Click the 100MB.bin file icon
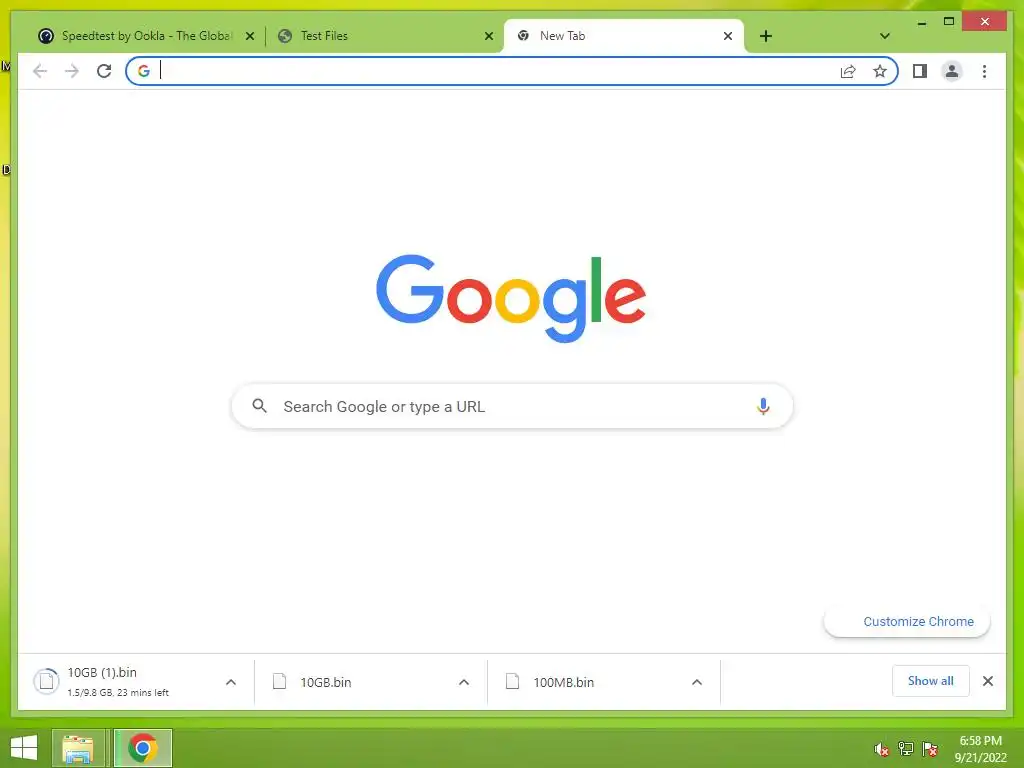Screen dimensions: 1024x768 tap(513, 681)
